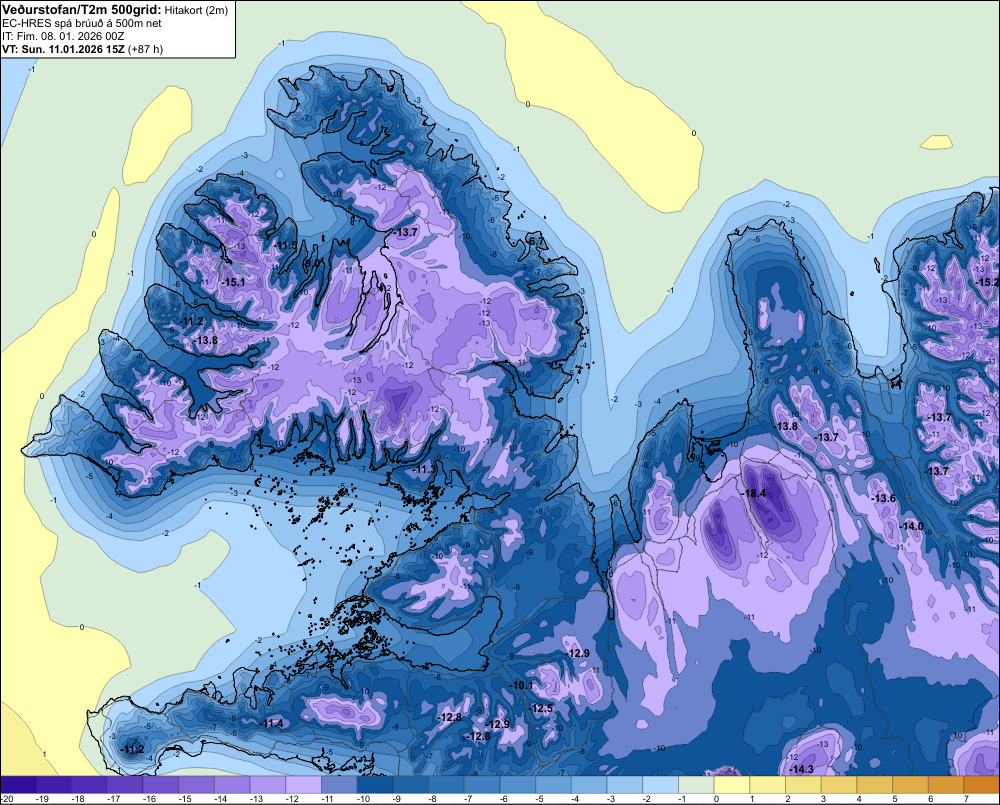The height and width of the screenshot is (805, 1000).
Task: Click the -14.0 temperature value label
Action: [912, 526]
